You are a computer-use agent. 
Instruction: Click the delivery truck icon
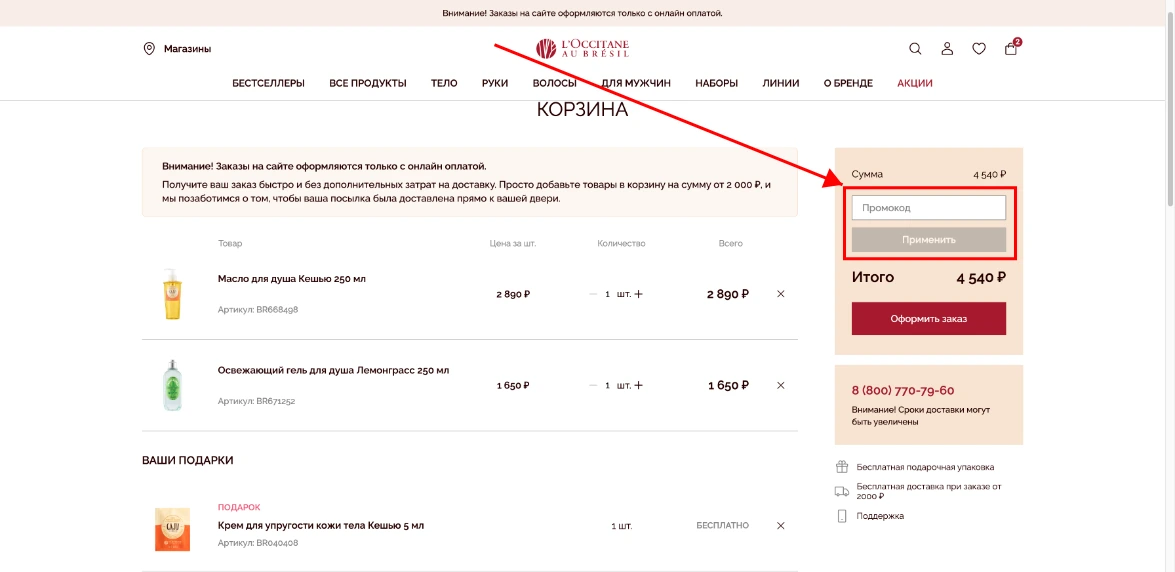(x=842, y=491)
